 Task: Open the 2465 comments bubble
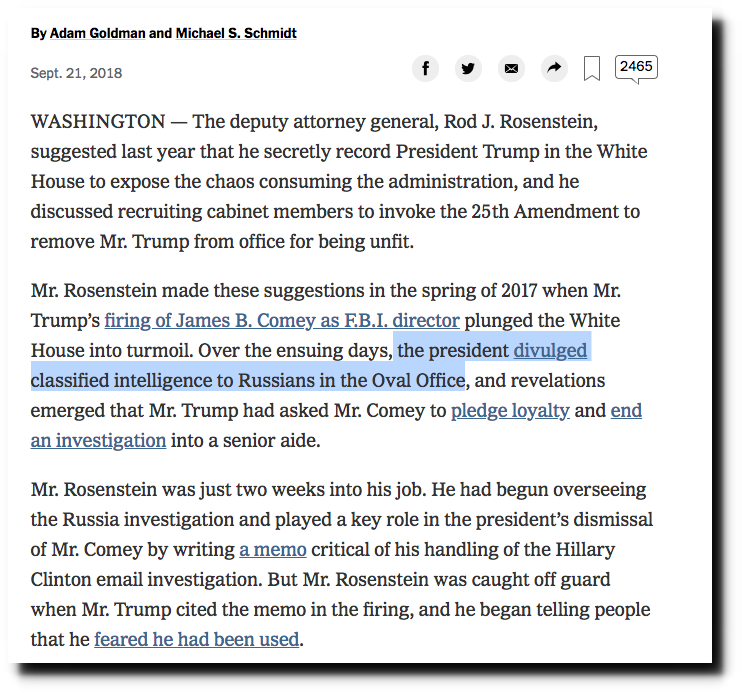pos(636,68)
